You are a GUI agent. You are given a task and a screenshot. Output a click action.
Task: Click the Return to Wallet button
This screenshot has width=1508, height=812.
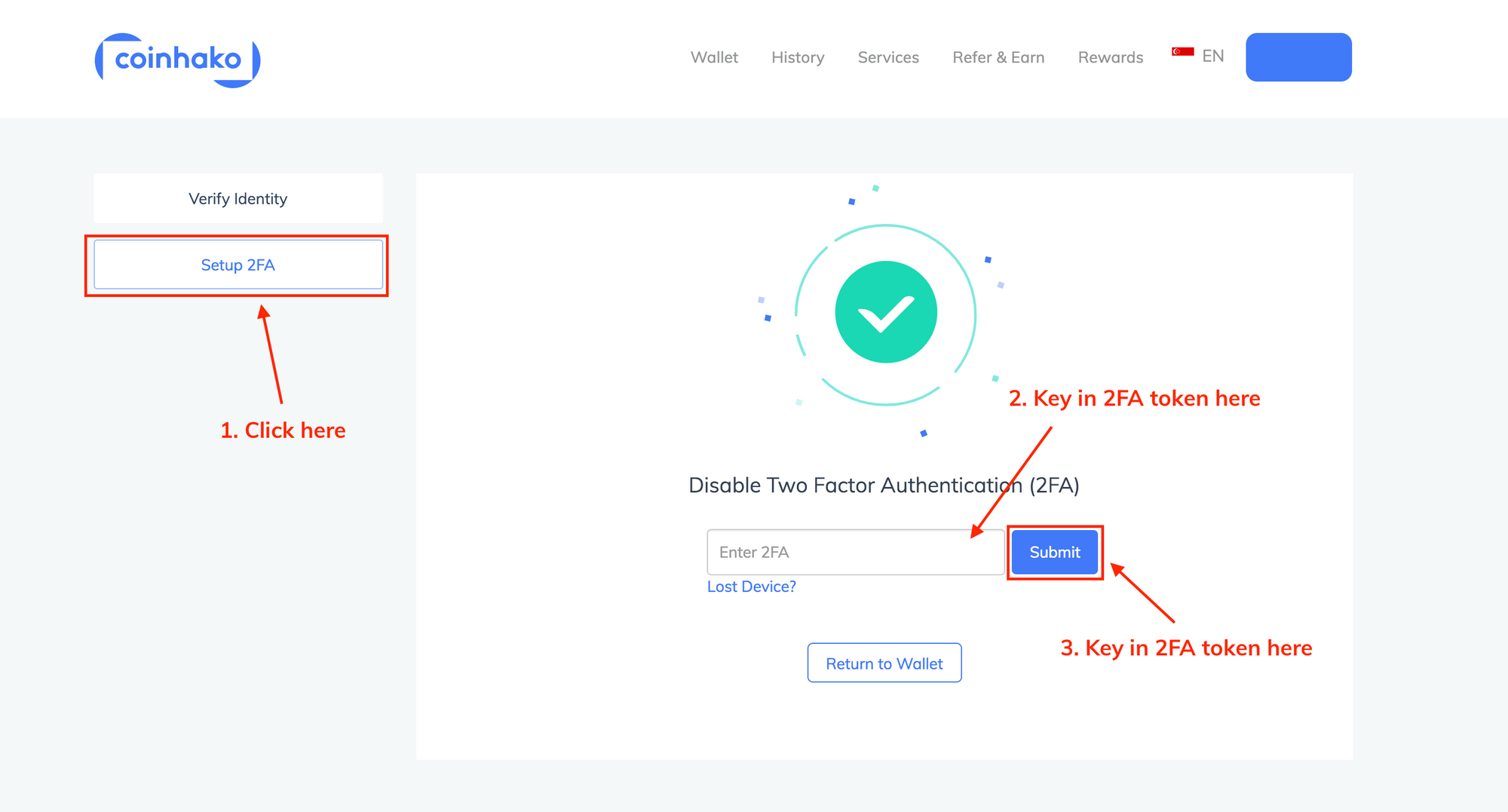point(884,663)
